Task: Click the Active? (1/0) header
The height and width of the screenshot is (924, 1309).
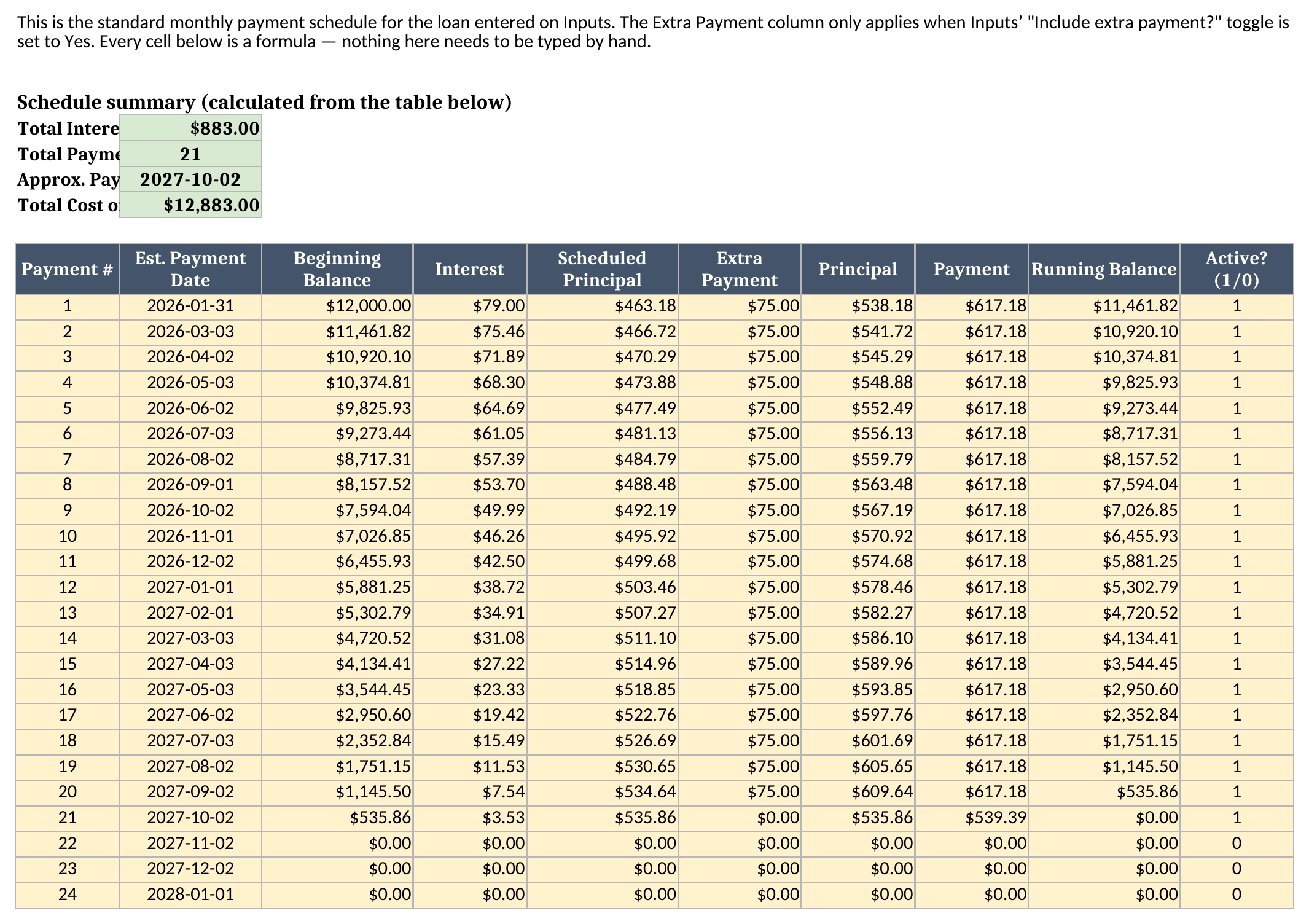Action: tap(1237, 269)
